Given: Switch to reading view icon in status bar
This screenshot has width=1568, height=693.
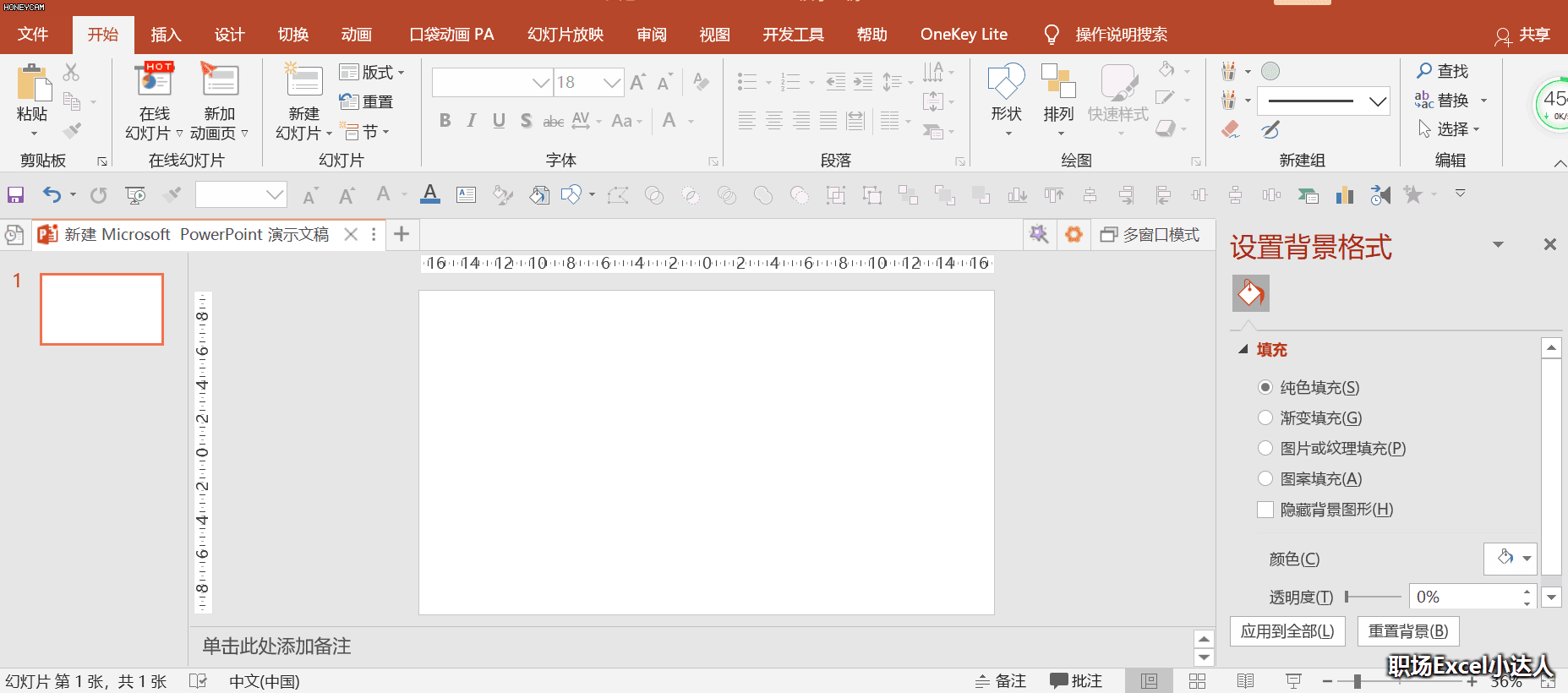Looking at the screenshot, I should click(x=1245, y=681).
